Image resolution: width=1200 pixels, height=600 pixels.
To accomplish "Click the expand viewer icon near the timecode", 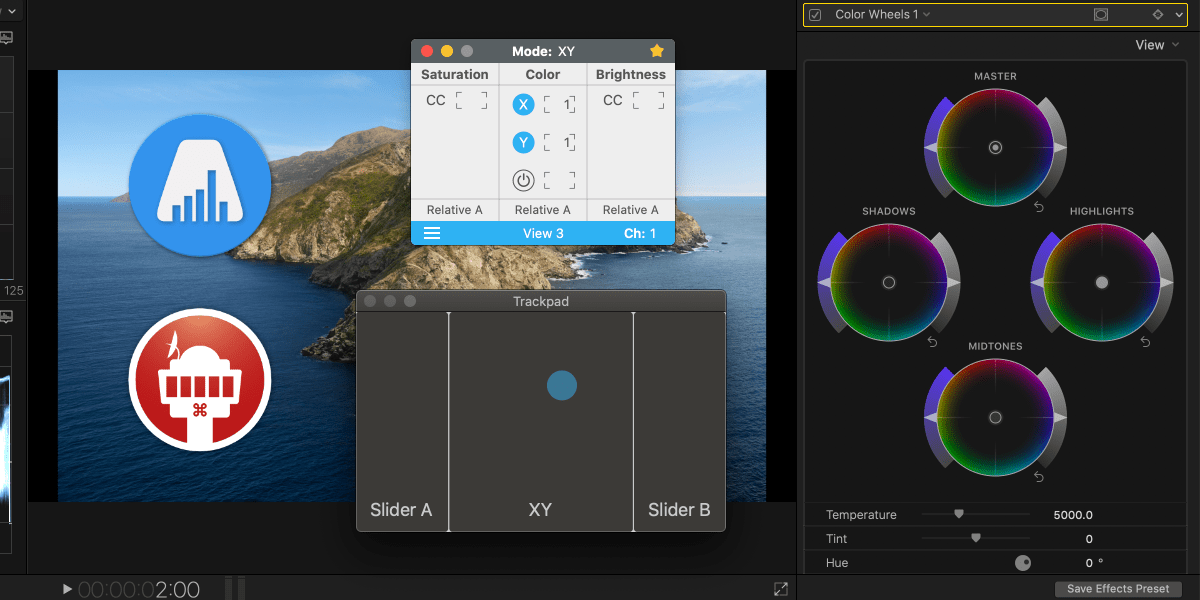I will pyautogui.click(x=781, y=589).
